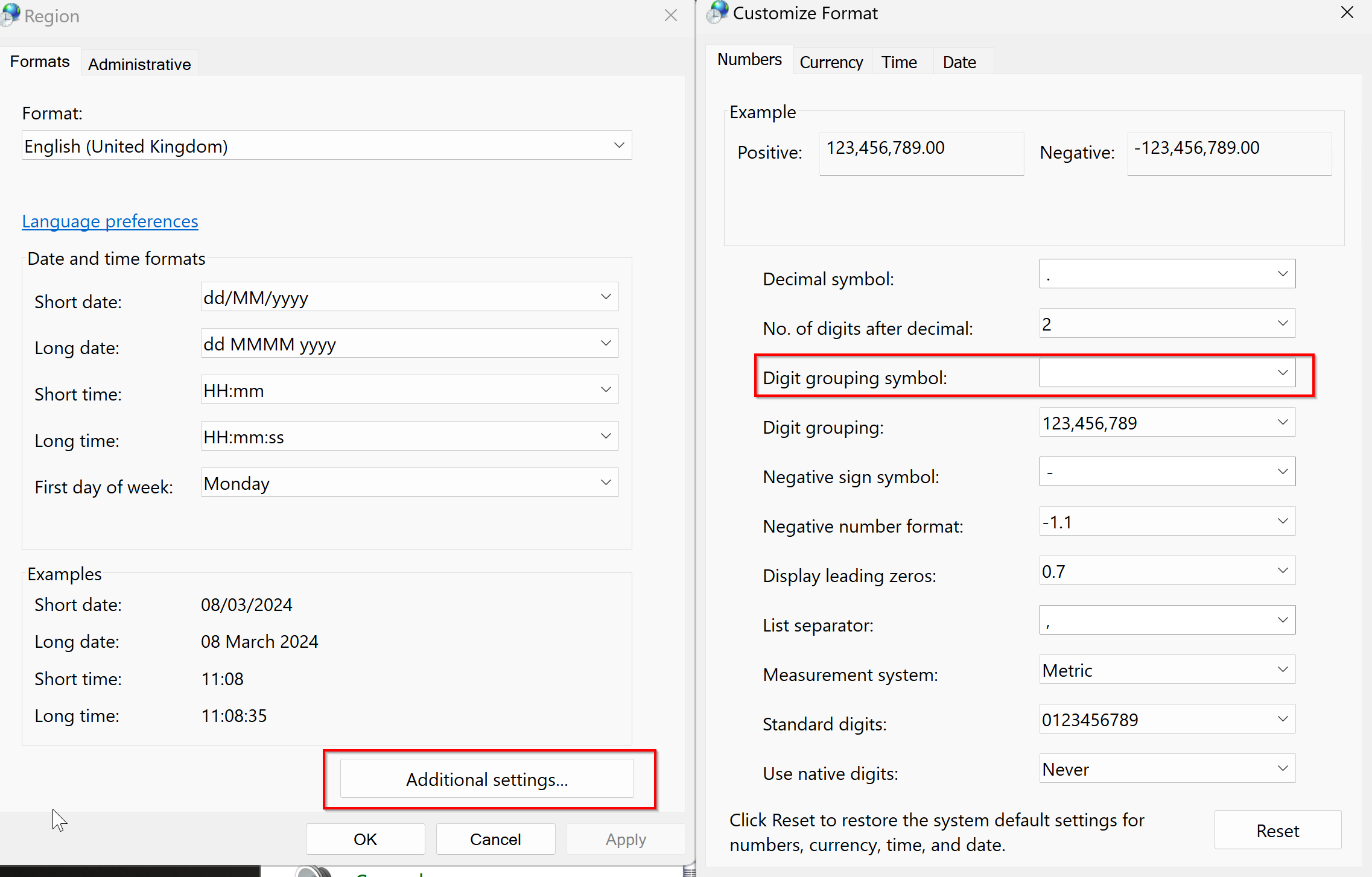Click the Customize Format globe icon

(x=717, y=12)
